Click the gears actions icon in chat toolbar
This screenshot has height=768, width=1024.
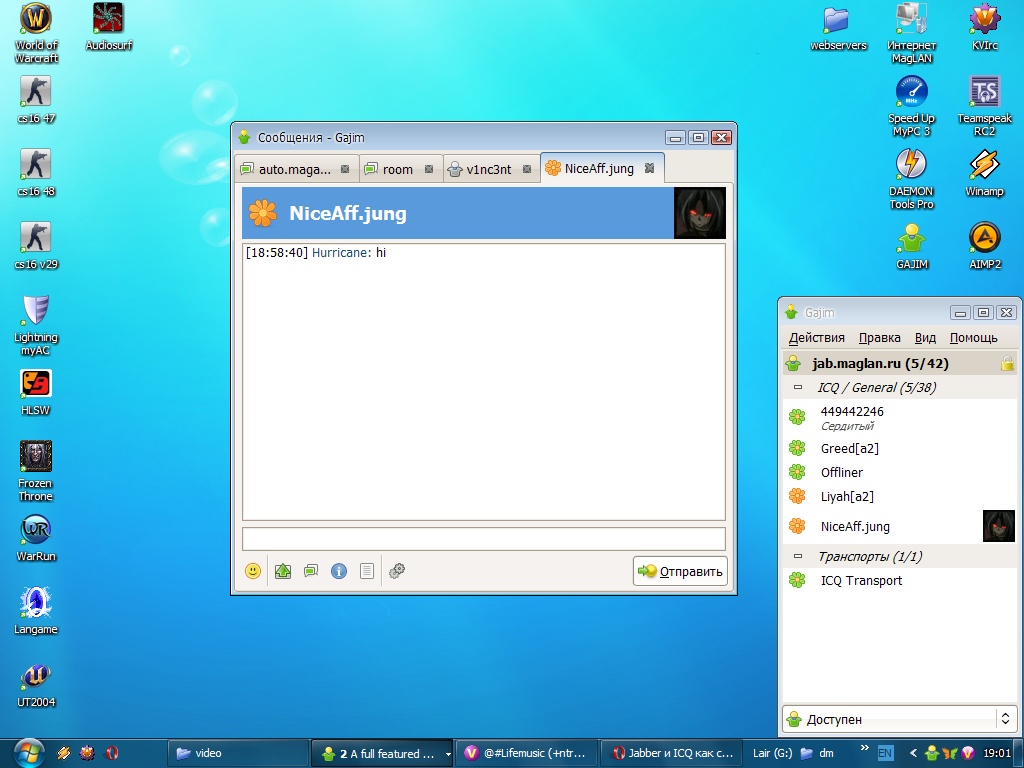coord(397,571)
